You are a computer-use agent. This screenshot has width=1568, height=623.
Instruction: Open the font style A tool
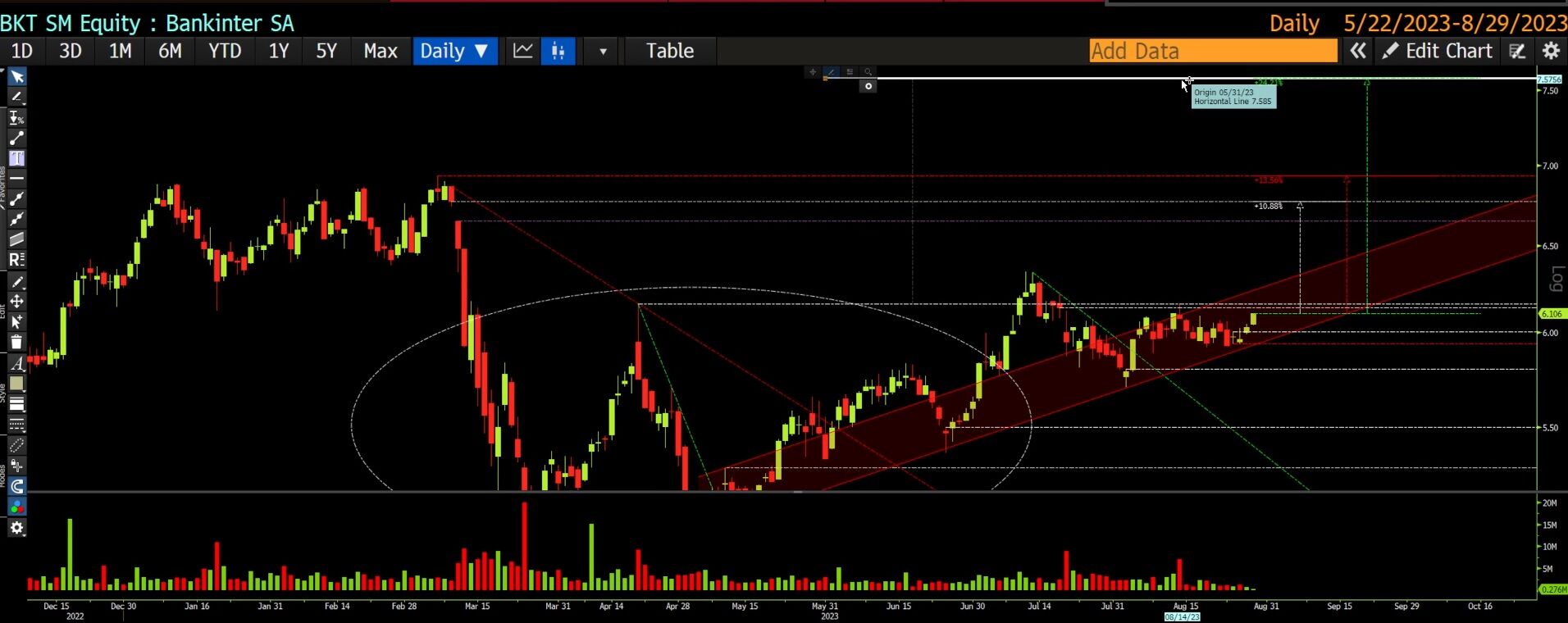[x=16, y=363]
